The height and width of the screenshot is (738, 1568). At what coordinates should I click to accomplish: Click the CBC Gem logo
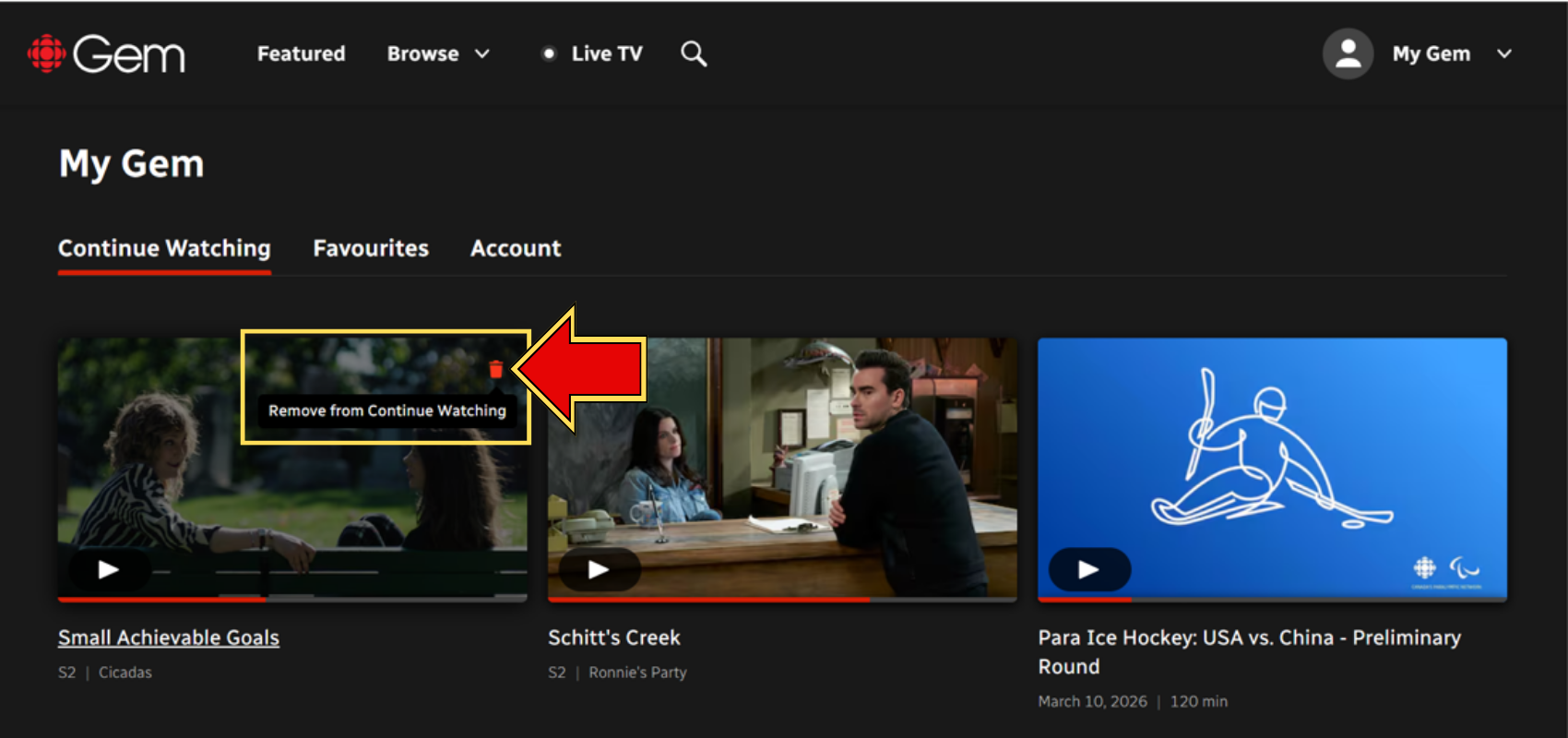coord(106,54)
